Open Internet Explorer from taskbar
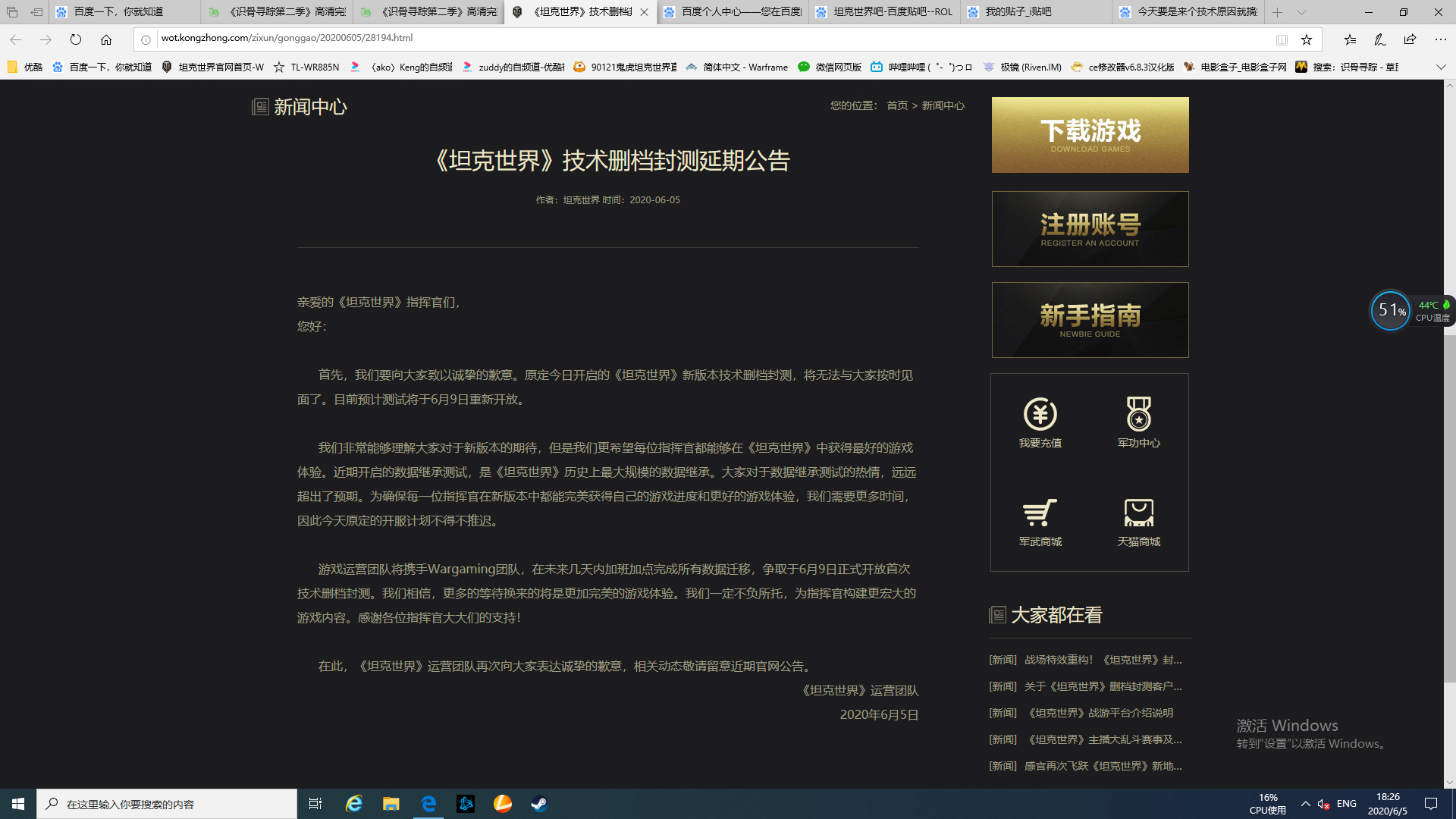Image resolution: width=1456 pixels, height=819 pixels. click(354, 804)
